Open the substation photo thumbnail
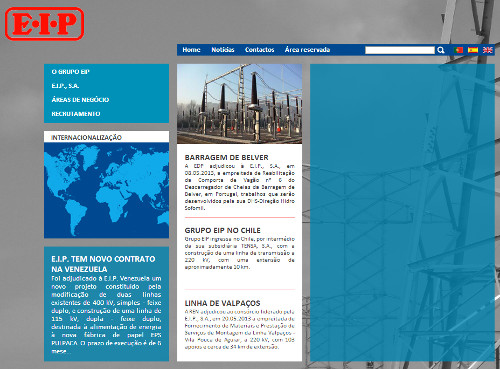This screenshot has height=369, width=500. [239, 104]
